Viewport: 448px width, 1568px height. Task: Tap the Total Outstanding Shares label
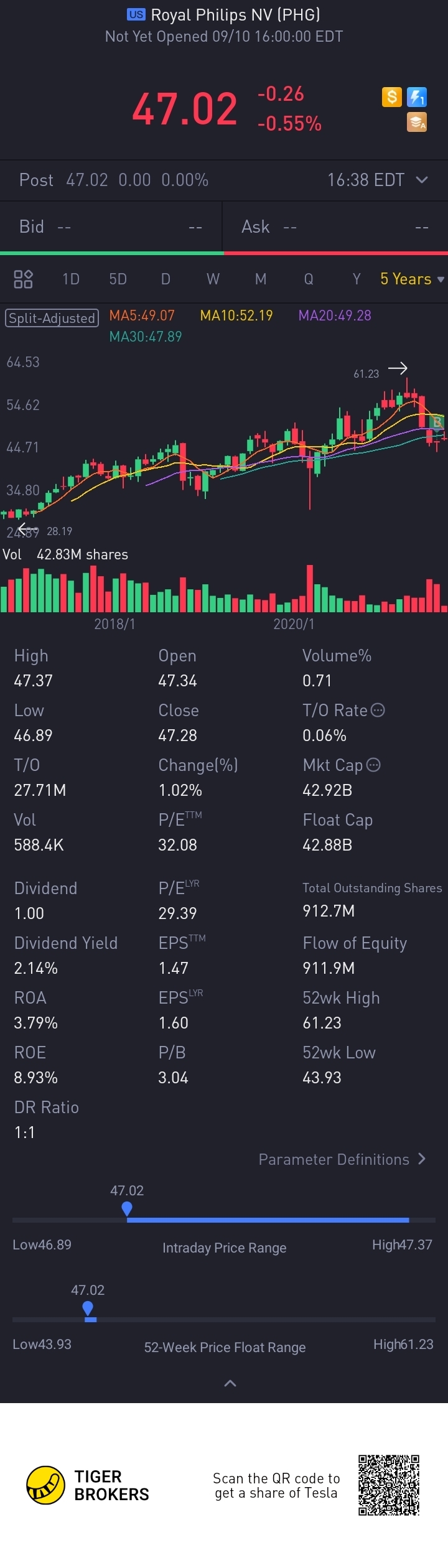(x=372, y=888)
